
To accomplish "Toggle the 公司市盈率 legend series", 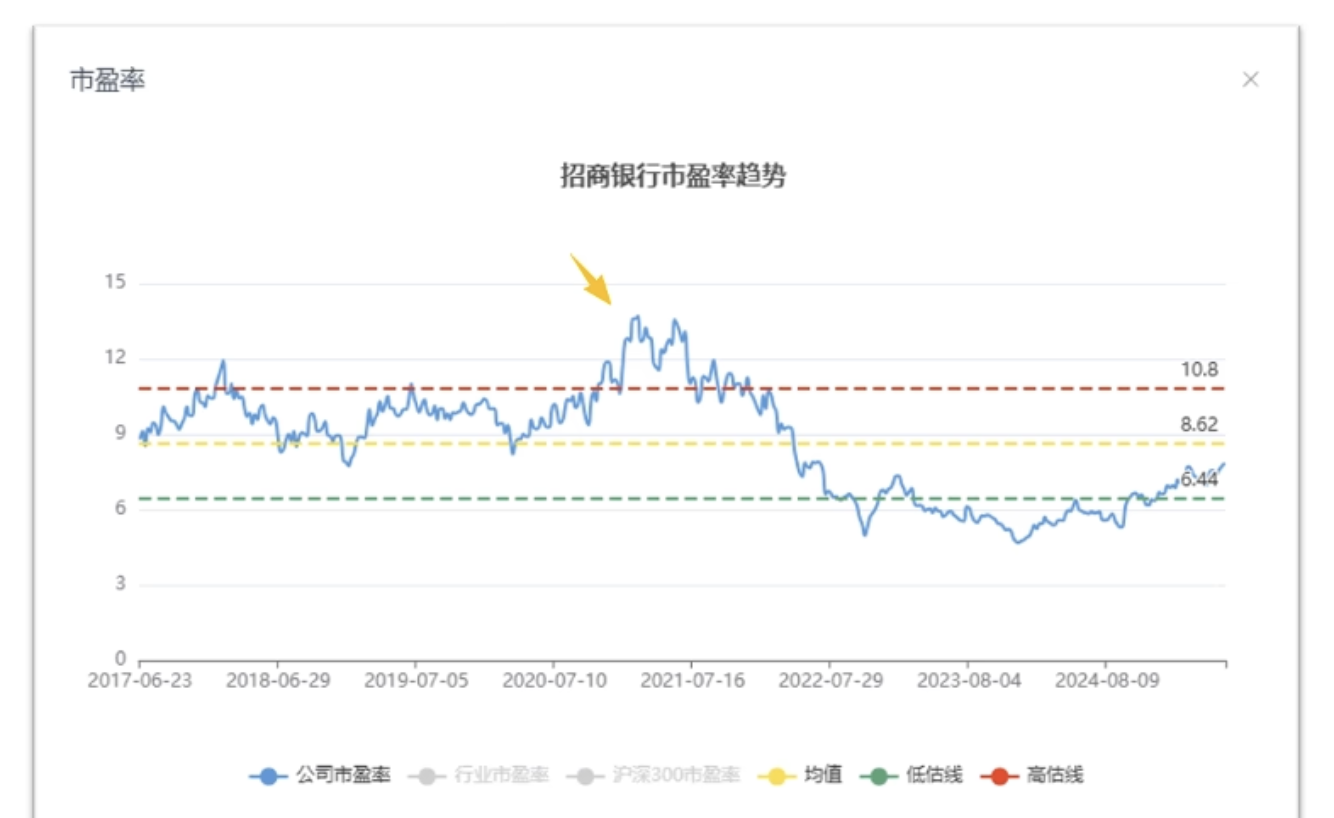I will click(320, 775).
